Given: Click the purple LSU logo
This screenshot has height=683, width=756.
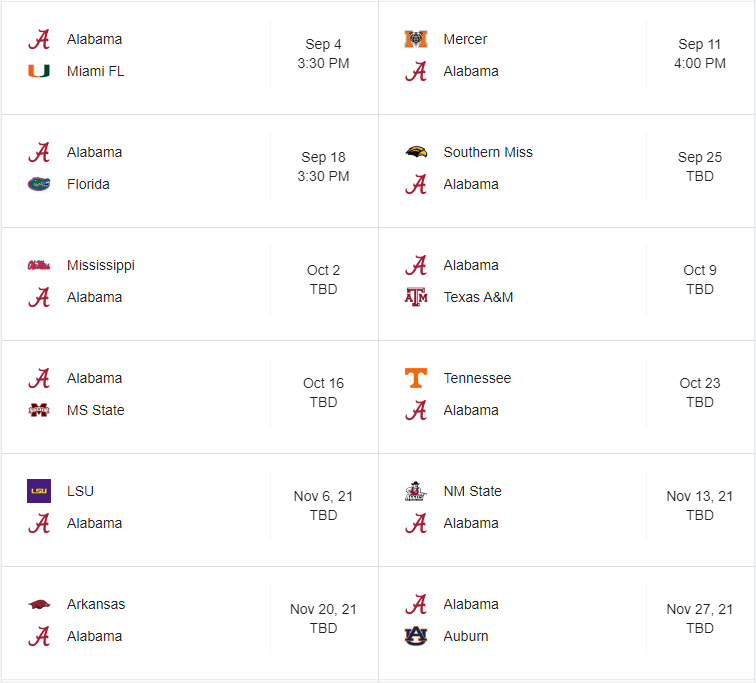Looking at the screenshot, I should click(39, 491).
